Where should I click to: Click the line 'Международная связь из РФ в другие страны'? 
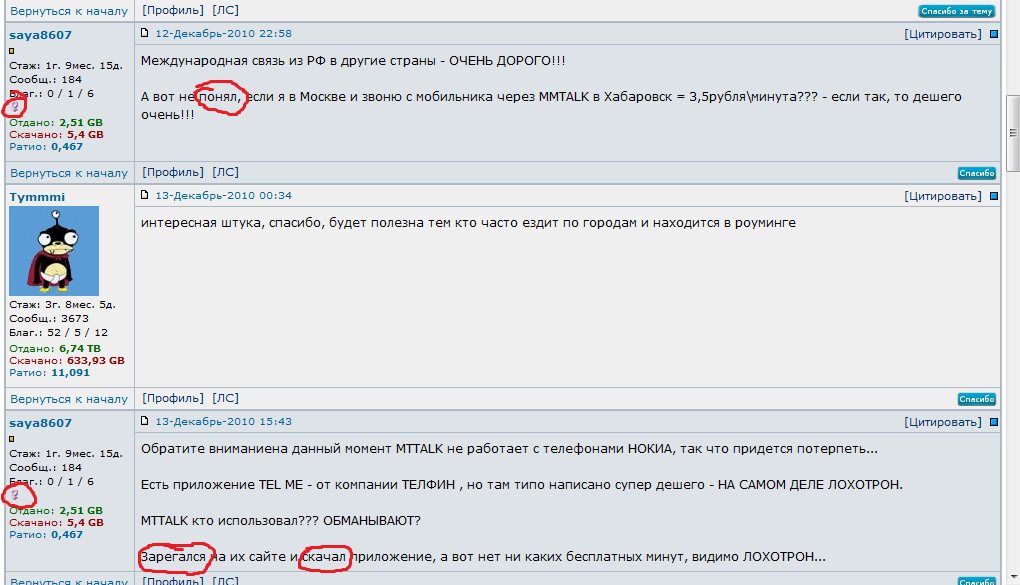pyautogui.click(x=353, y=61)
